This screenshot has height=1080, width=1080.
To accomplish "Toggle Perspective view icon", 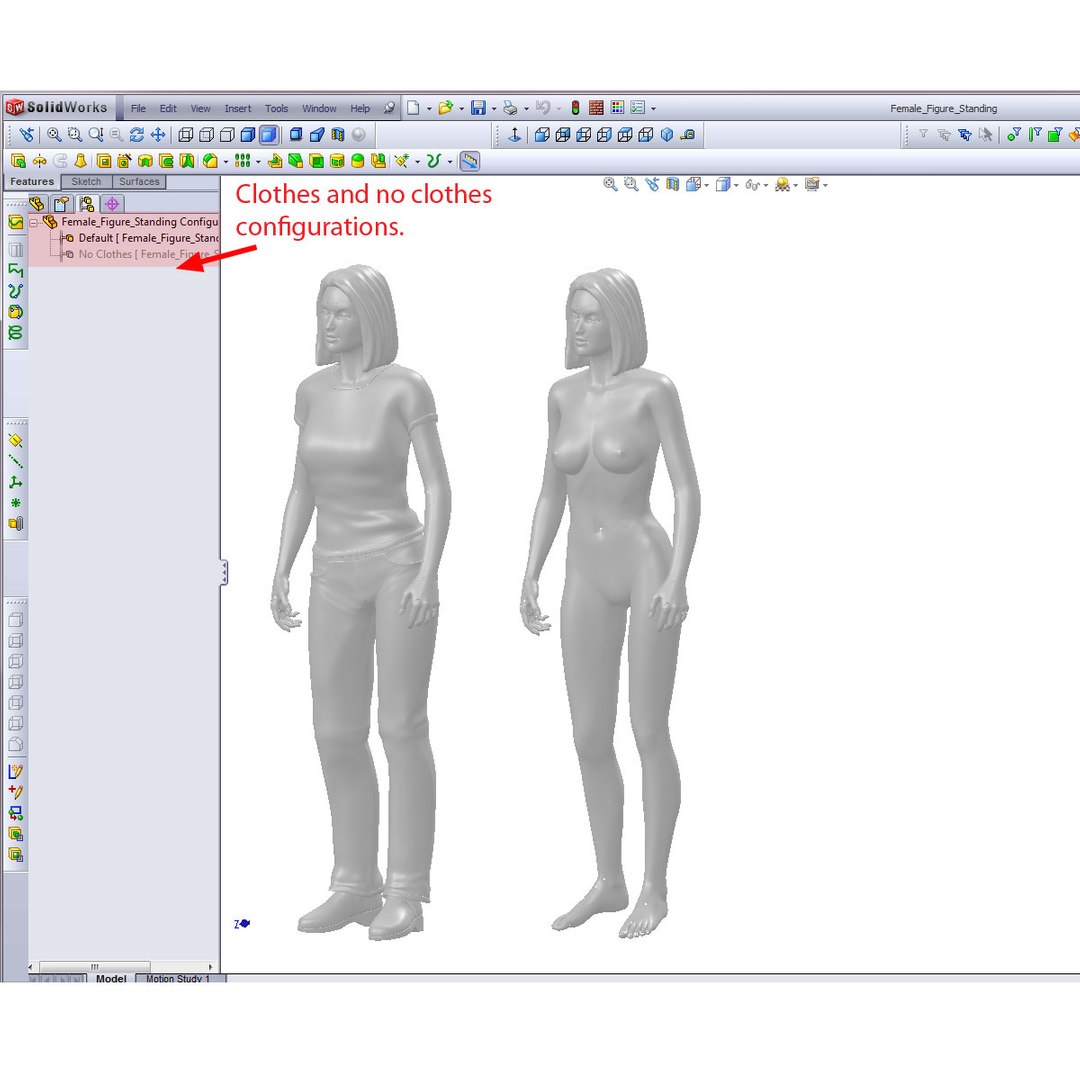I will pos(317,135).
